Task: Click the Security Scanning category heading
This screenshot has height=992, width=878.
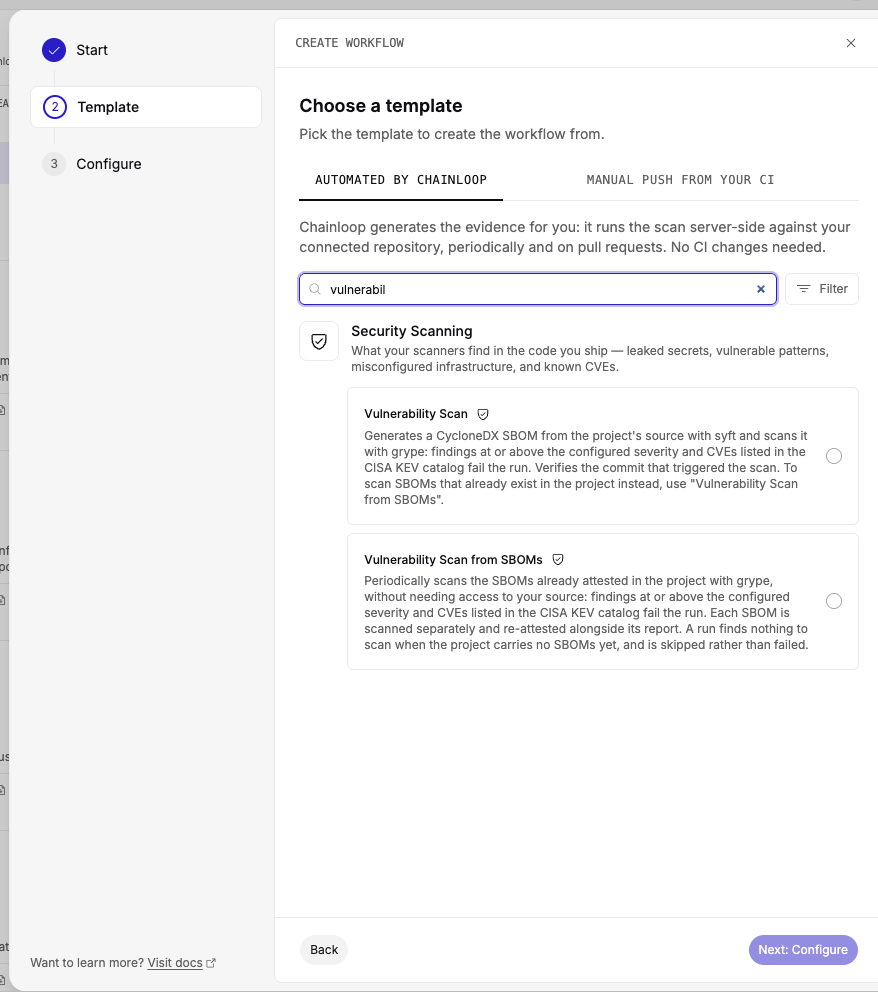Action: pyautogui.click(x=412, y=332)
